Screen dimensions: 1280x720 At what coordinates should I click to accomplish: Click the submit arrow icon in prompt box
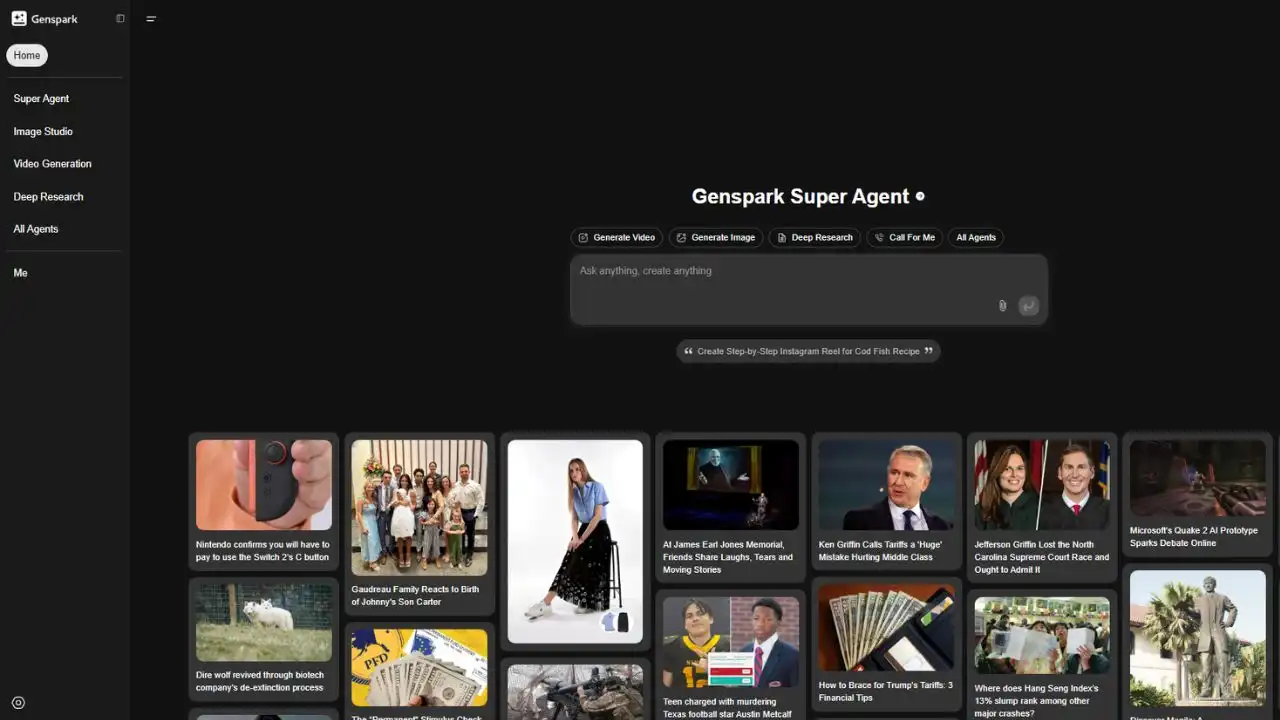tap(1028, 305)
